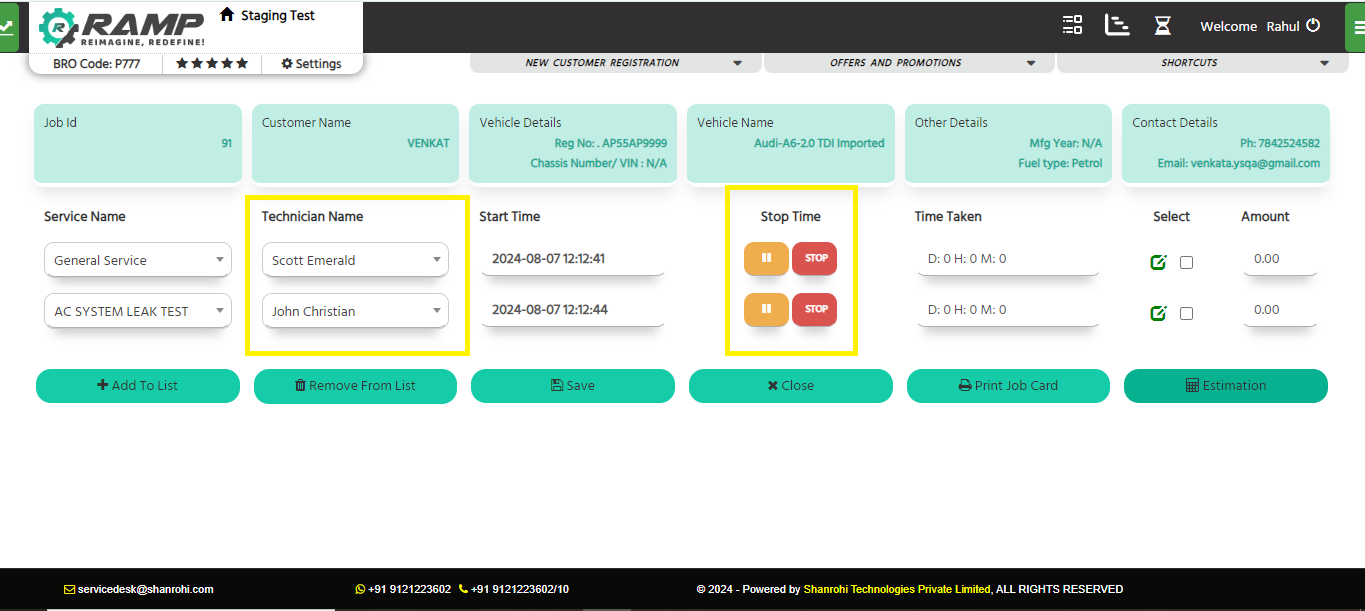Pause the General Service timer
1365x611 pixels.
point(766,258)
